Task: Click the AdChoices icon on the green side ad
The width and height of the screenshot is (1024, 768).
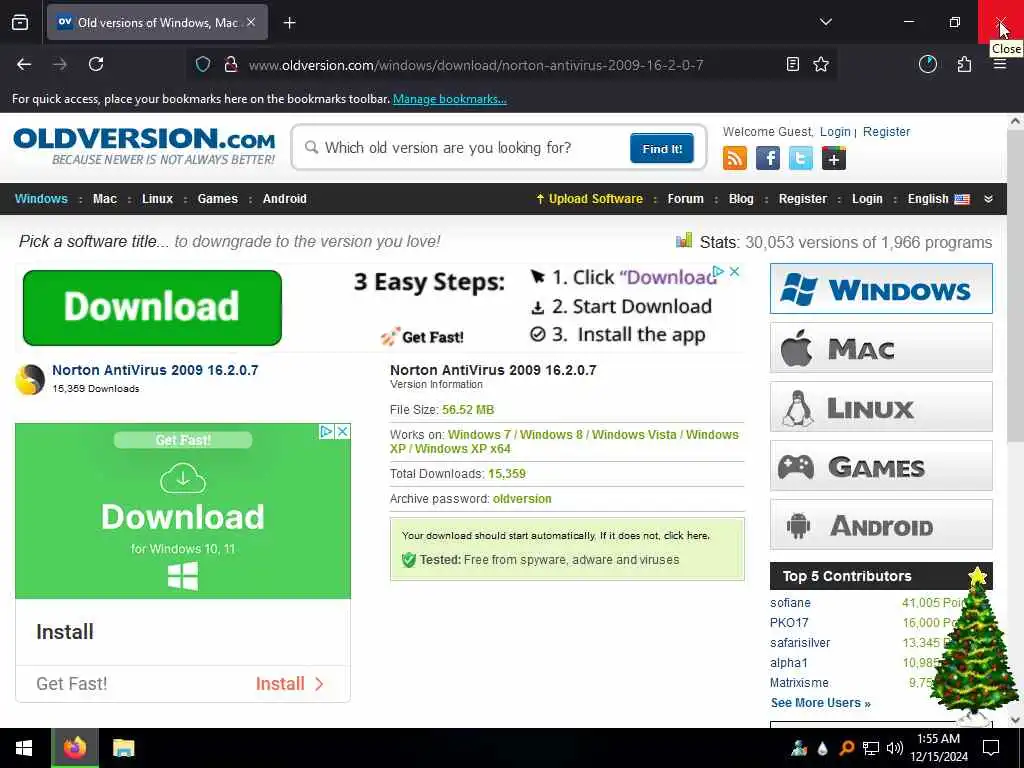Action: 327,432
